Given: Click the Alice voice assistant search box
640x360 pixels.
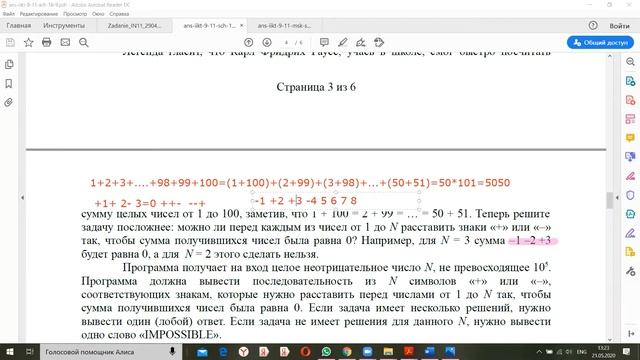Looking at the screenshot, I should [x=111, y=351].
